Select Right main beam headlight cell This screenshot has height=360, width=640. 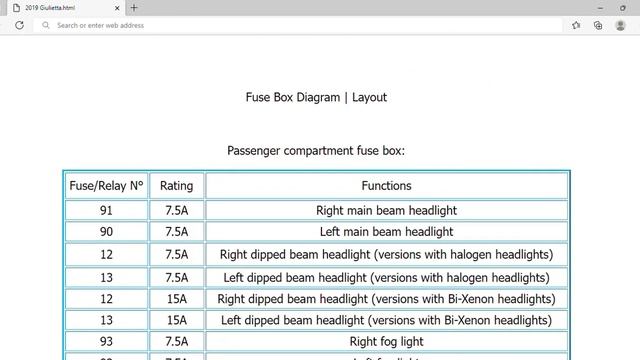387,210
